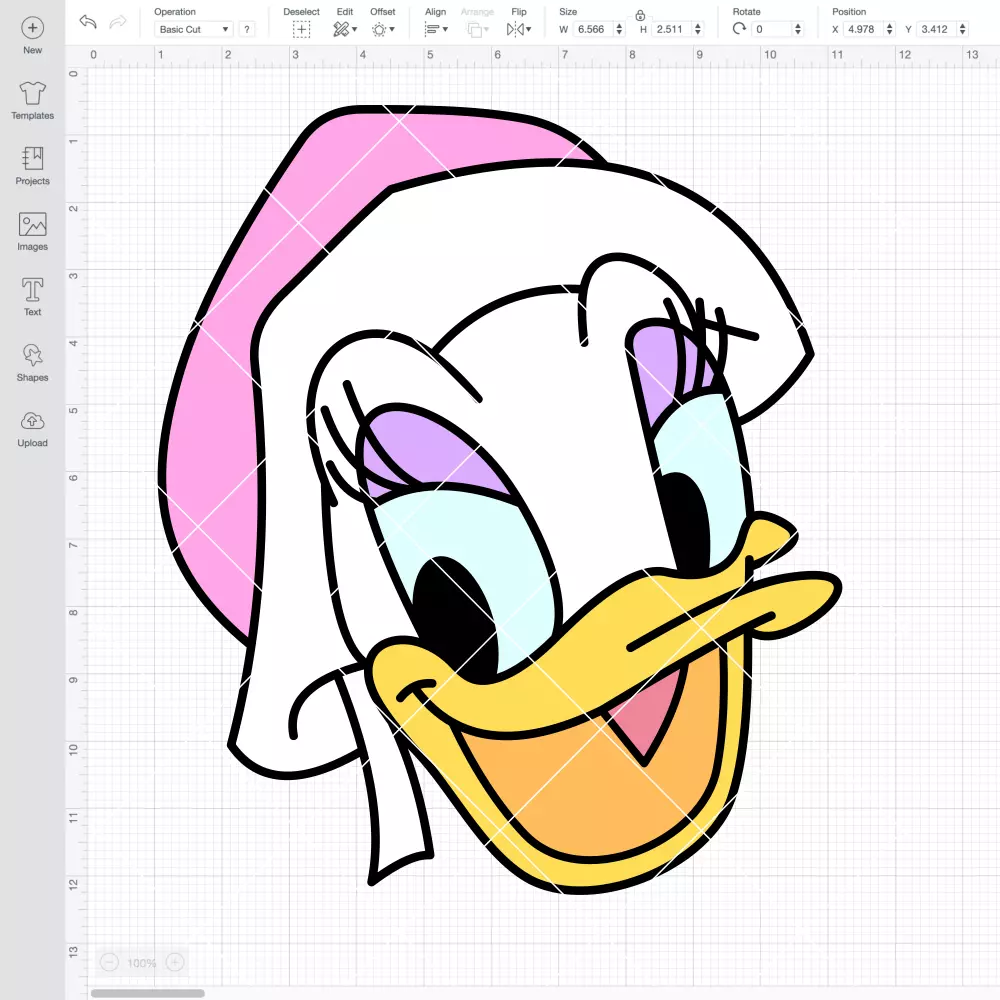Open the Align options icon
The image size is (1000, 1000).
(x=432, y=29)
